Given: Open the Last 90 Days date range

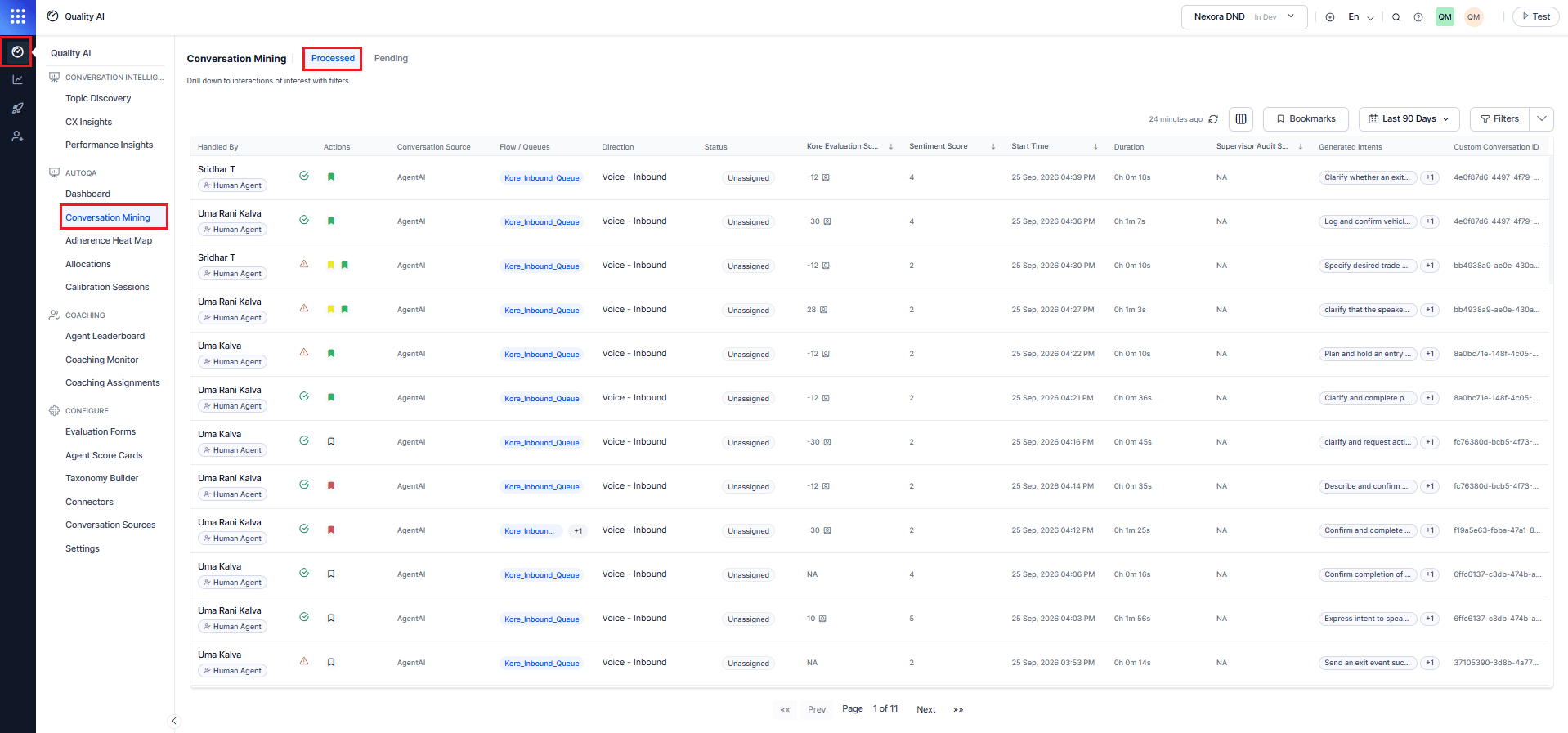Looking at the screenshot, I should (x=1409, y=119).
